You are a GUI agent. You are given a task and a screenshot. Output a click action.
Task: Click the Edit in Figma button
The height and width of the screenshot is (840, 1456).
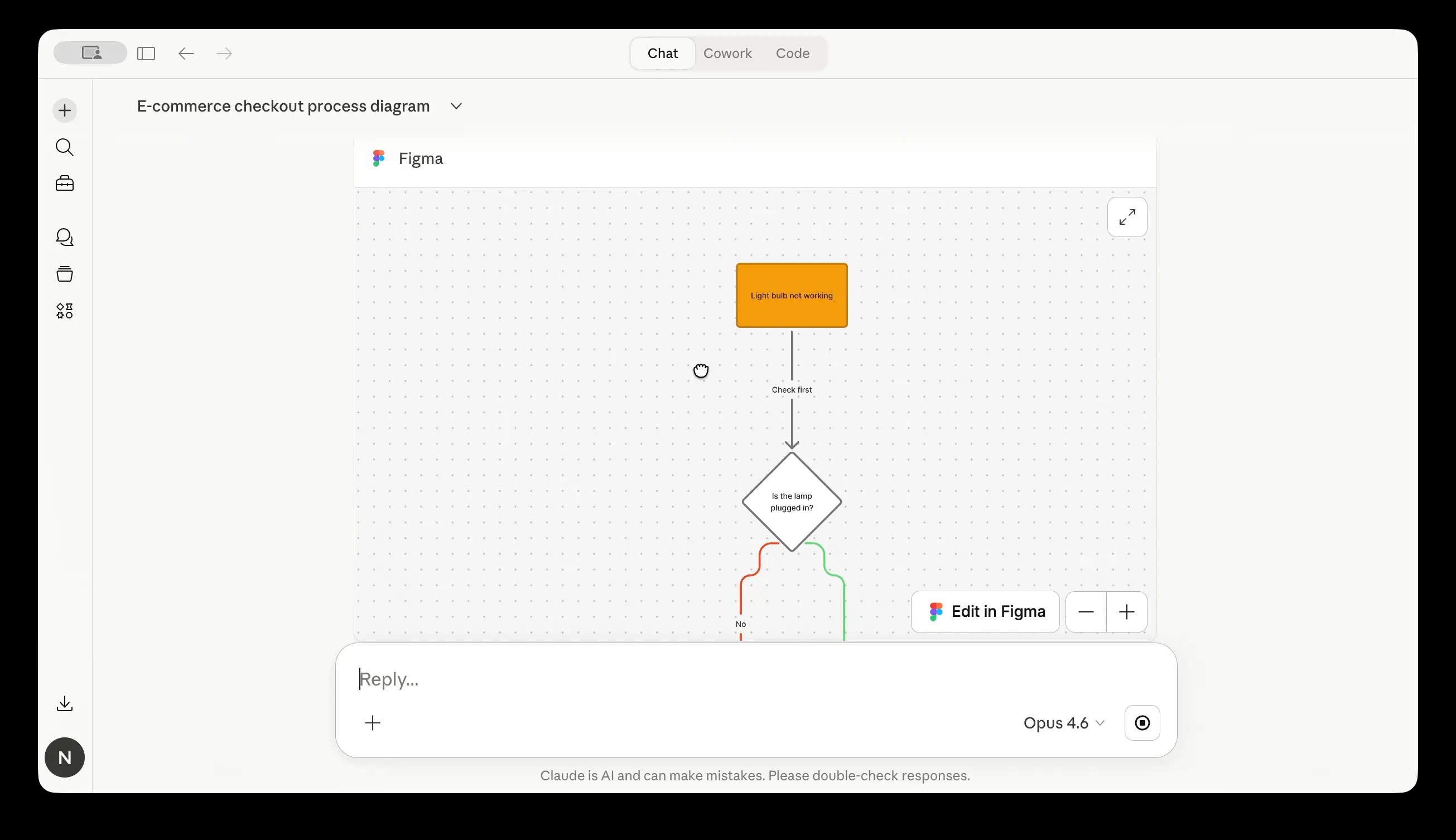tap(985, 611)
